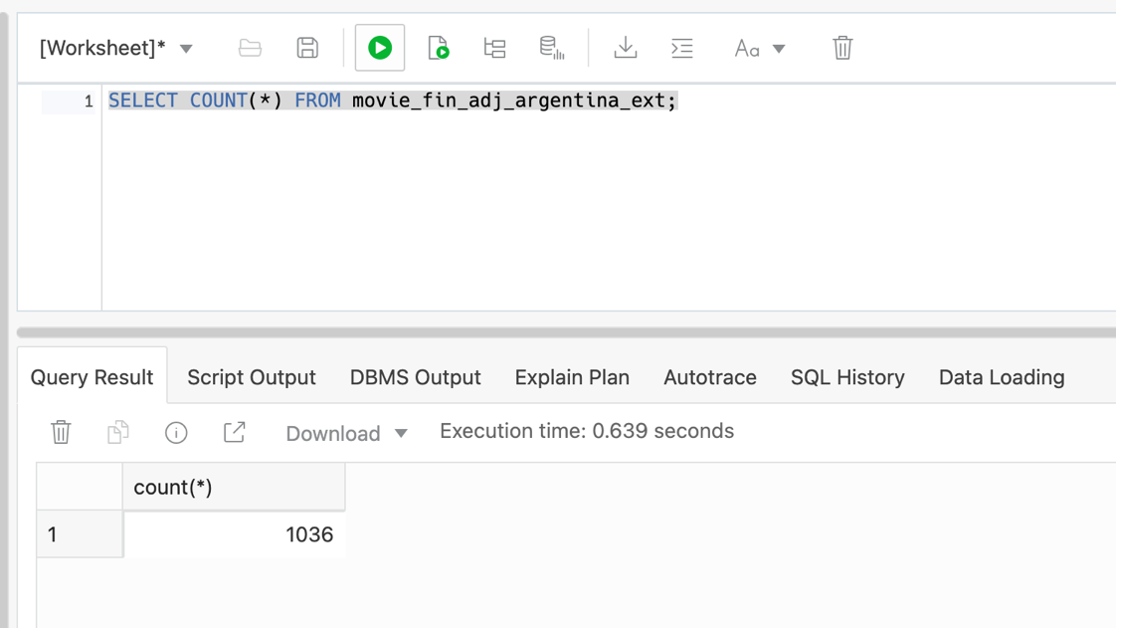This screenshot has width=1121, height=632.
Task: Expand the Aa font case dropdown
Action: coord(759,48)
